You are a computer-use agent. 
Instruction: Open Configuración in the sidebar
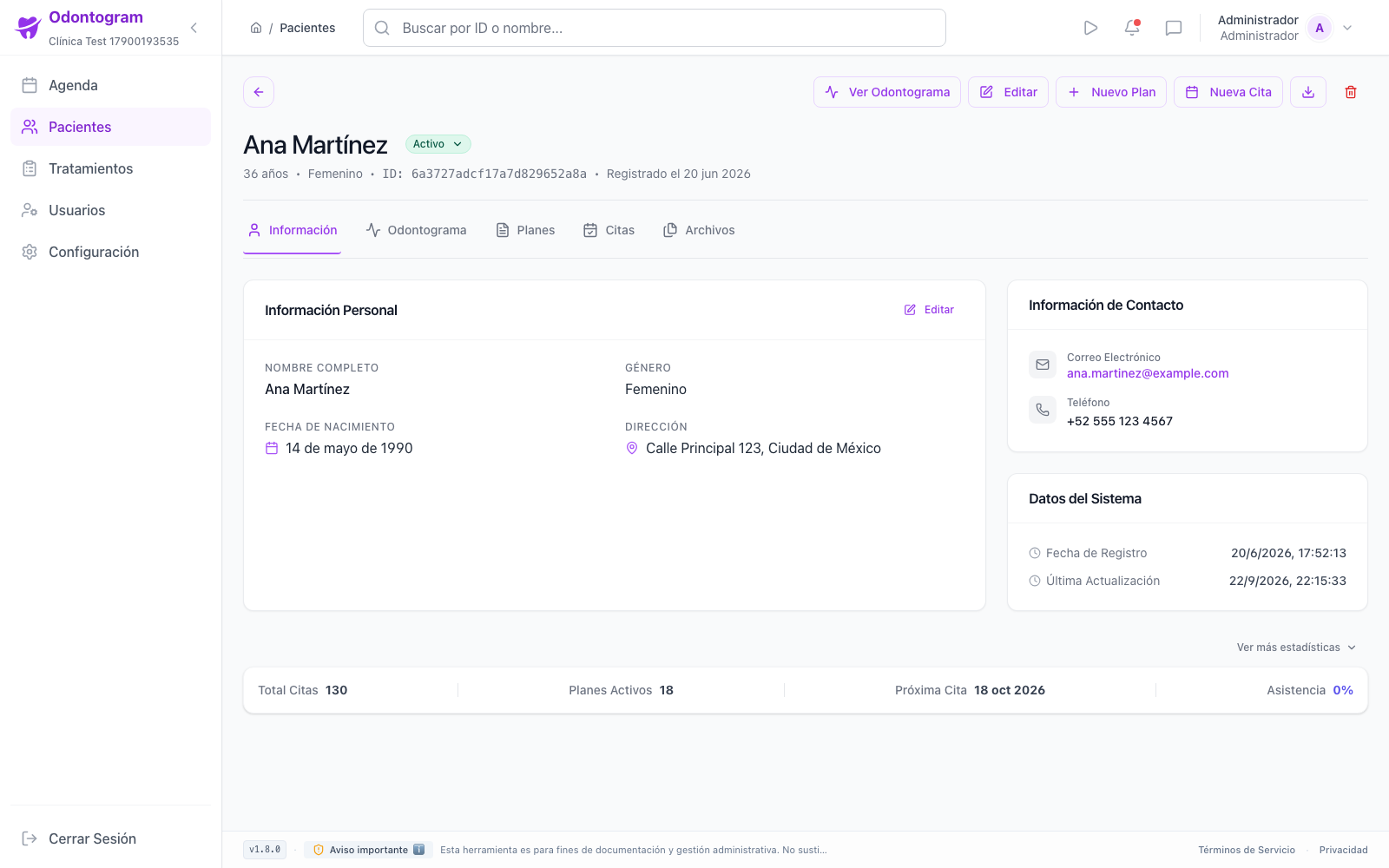(x=110, y=252)
